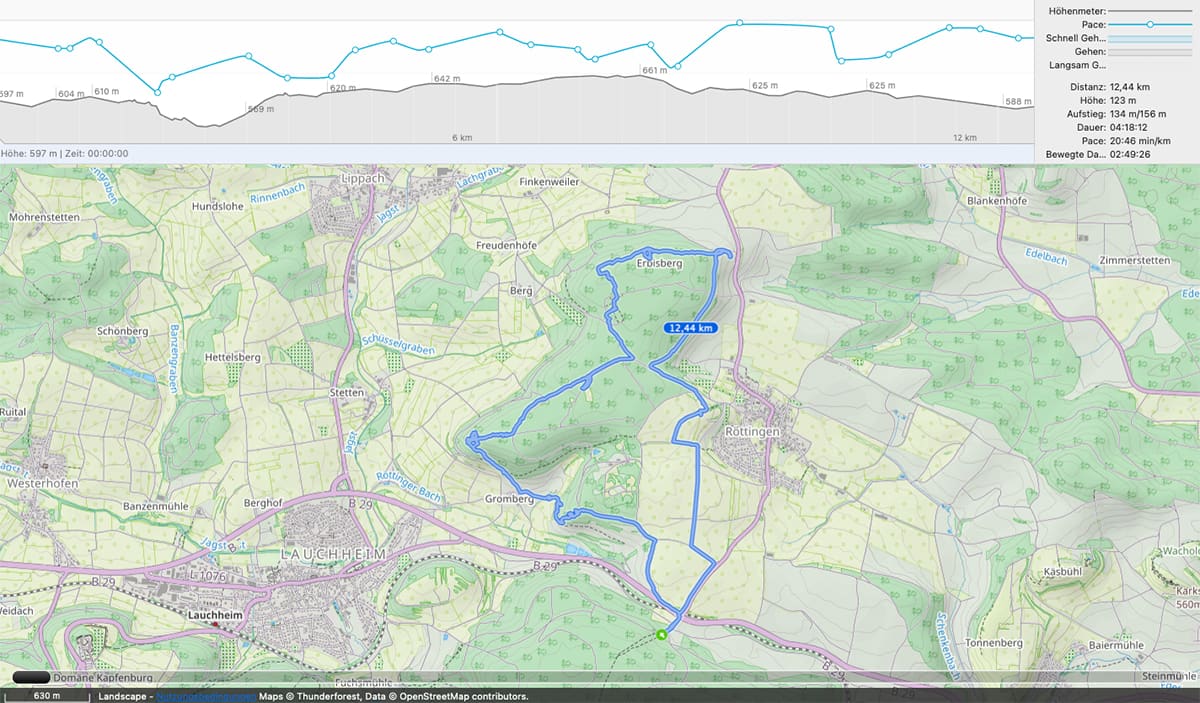1200x703 pixels.
Task: Click the 630 m map scale bar
Action: click(x=46, y=696)
